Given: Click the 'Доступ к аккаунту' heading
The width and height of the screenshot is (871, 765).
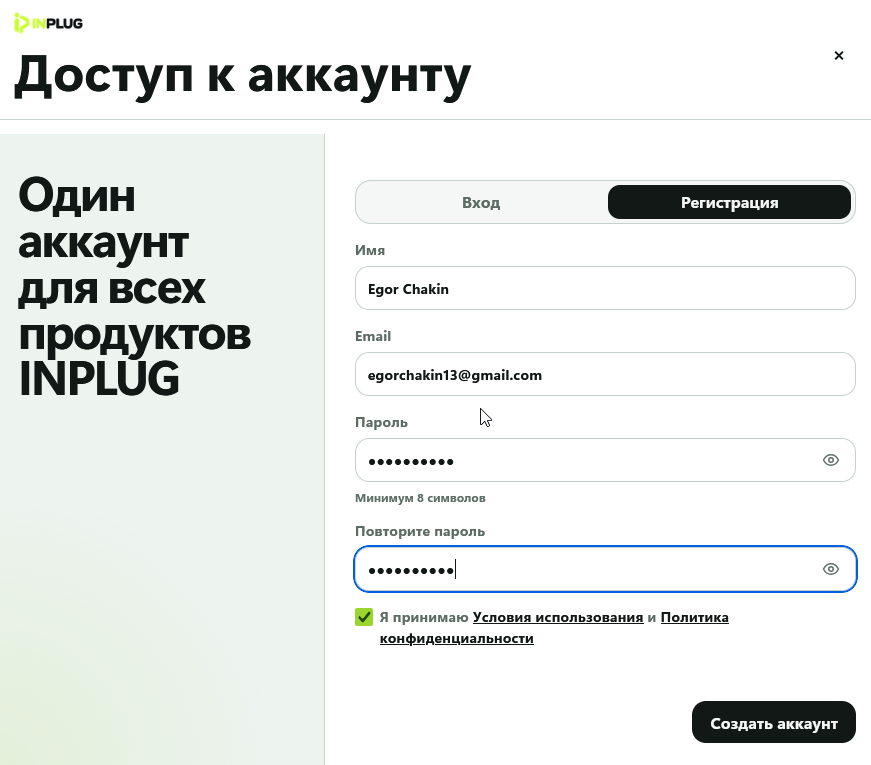Looking at the screenshot, I should coord(242,77).
